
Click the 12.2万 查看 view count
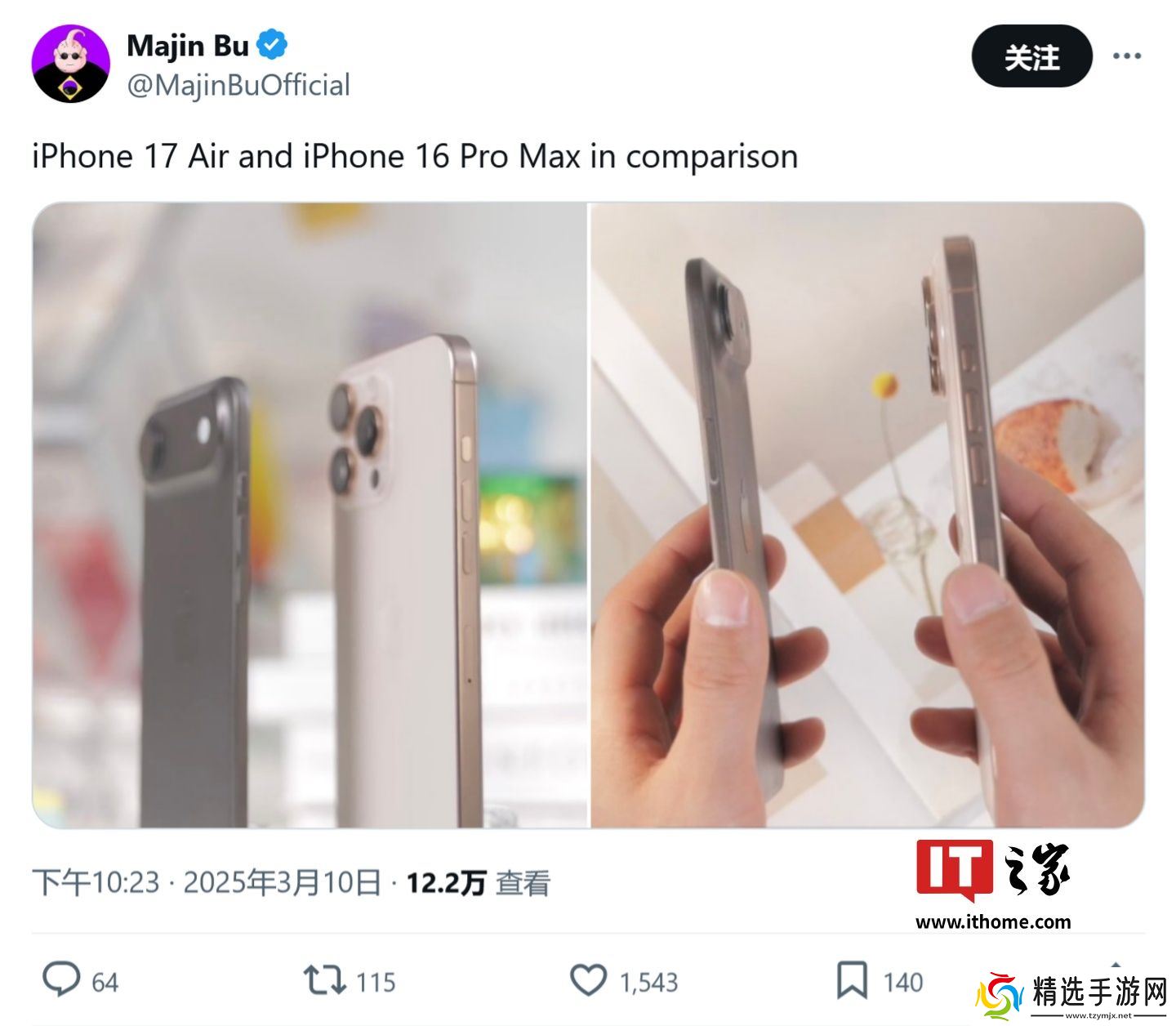pos(479,883)
